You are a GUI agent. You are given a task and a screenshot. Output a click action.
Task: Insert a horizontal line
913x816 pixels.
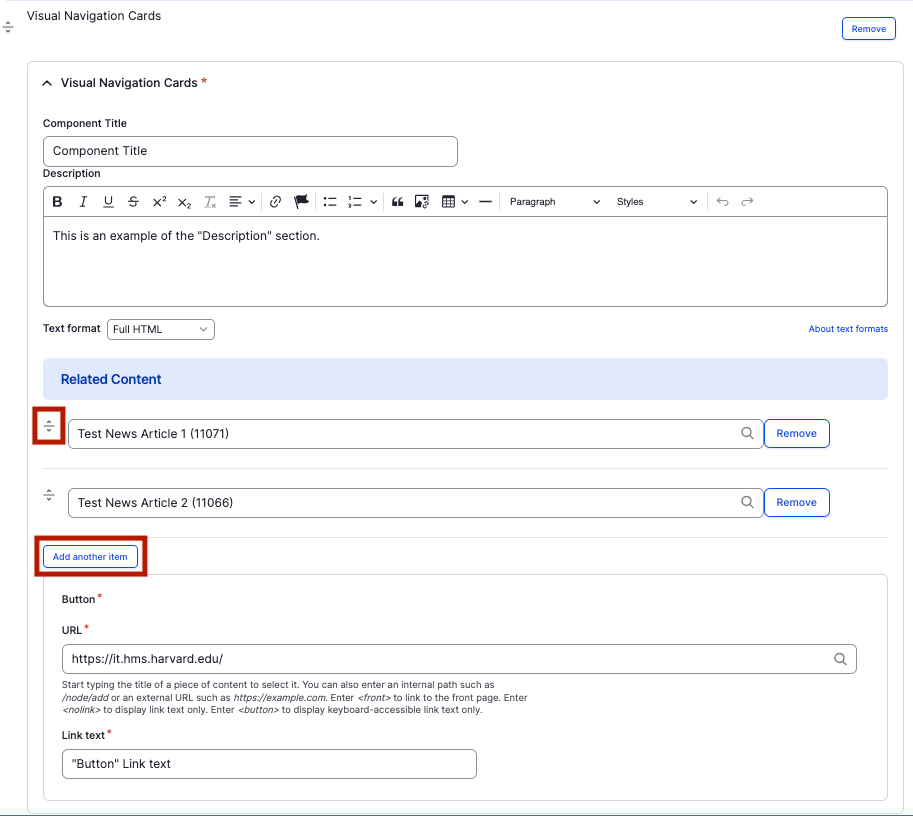(x=485, y=202)
